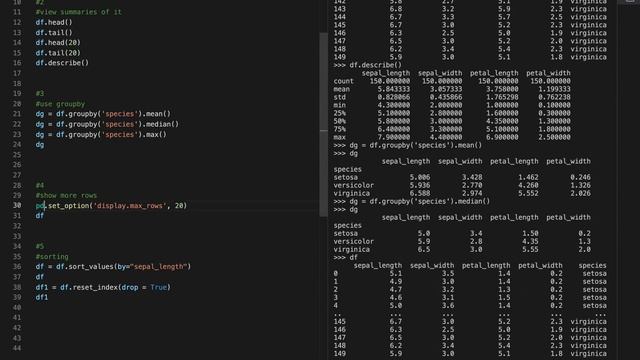This screenshot has height=360, width=640.
Task: Click the '50%' row in describe output
Action: coord(452,121)
